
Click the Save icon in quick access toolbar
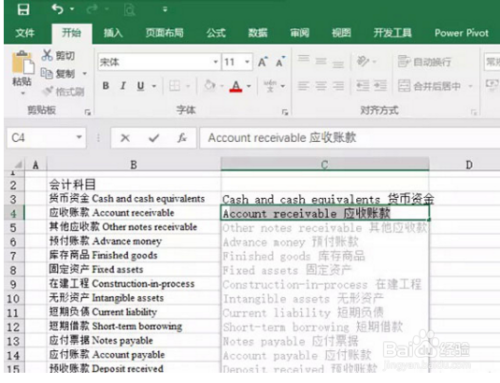23,9
